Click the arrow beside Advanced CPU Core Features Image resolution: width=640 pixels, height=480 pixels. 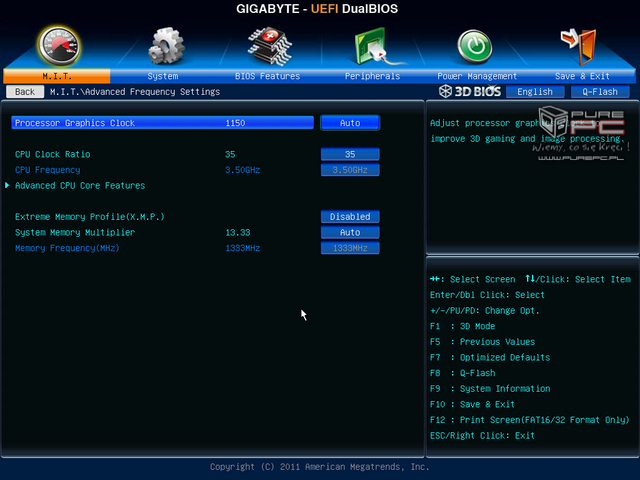pos(7,185)
